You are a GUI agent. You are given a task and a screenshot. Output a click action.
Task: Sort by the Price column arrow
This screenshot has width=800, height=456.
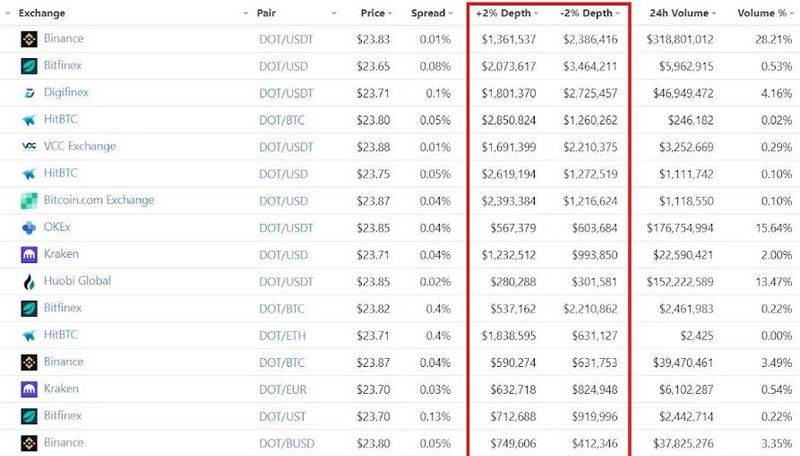[390, 13]
